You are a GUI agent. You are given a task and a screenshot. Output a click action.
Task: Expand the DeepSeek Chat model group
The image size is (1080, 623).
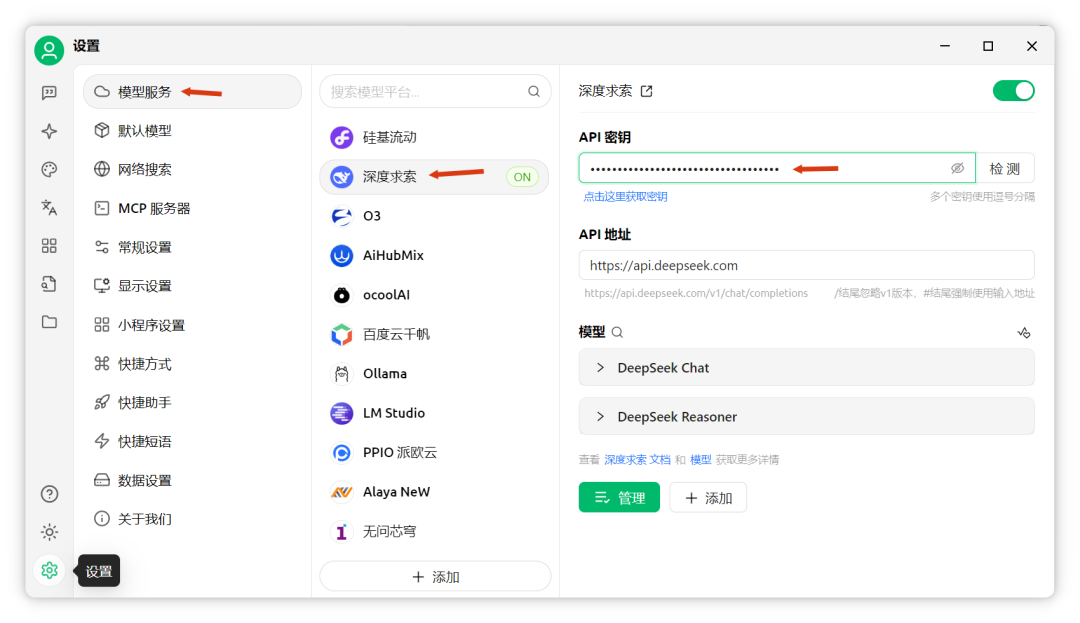(x=807, y=368)
